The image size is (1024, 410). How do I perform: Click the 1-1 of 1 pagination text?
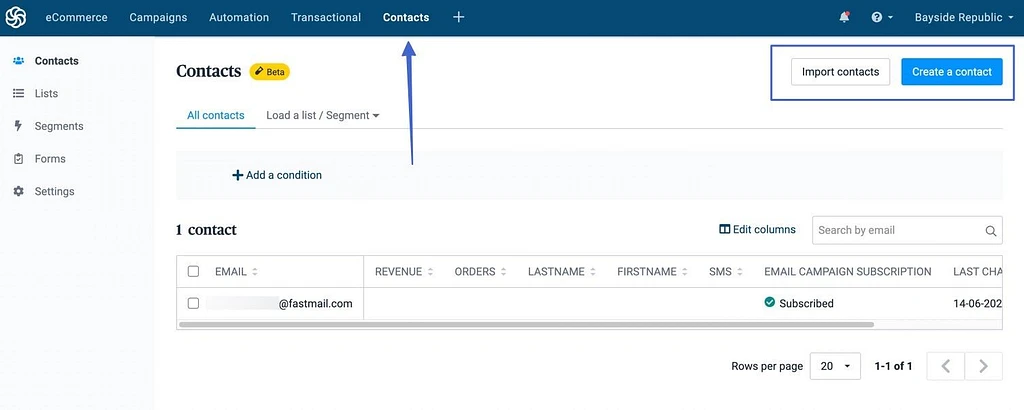(893, 366)
